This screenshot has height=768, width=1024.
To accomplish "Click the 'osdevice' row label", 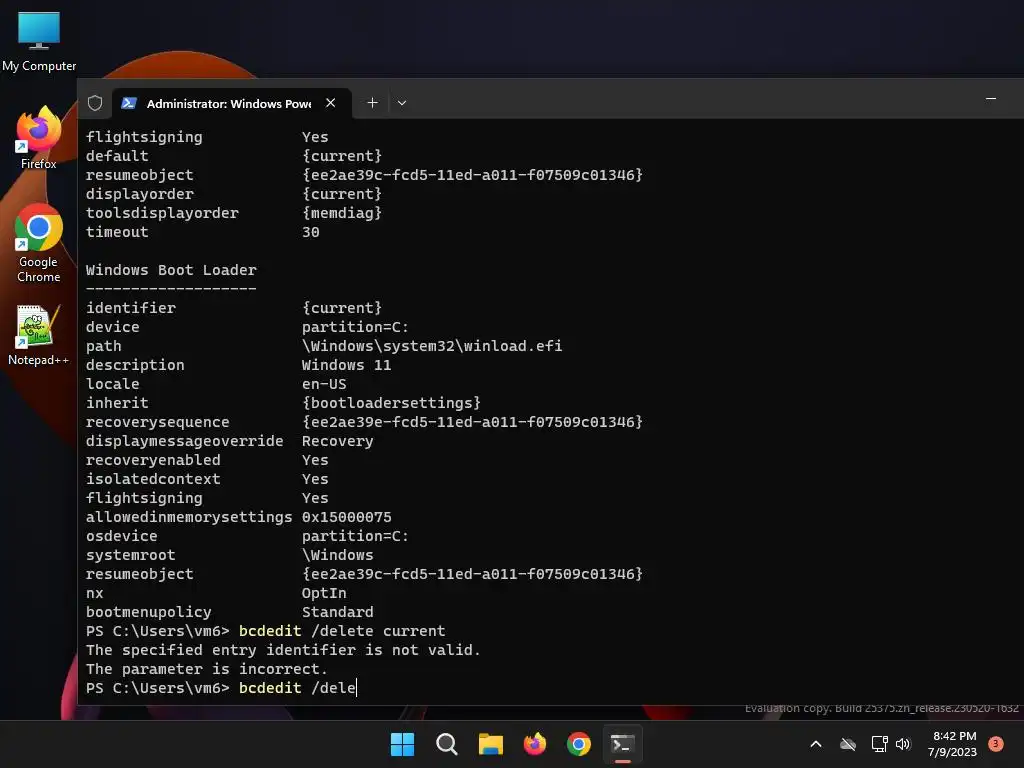I will tap(121, 536).
